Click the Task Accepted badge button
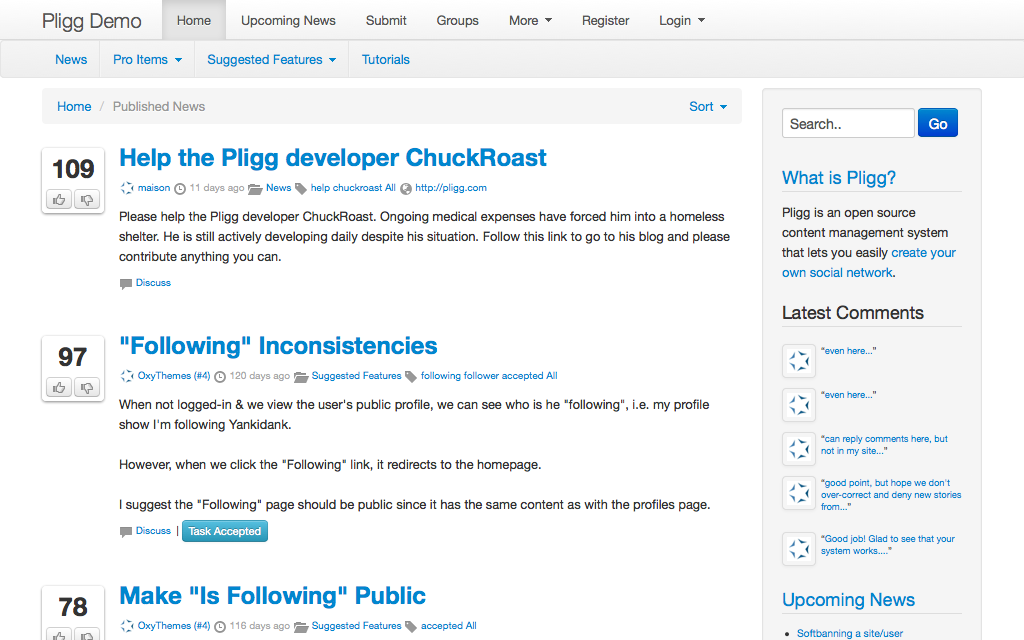Image resolution: width=1024 pixels, height=640 pixels. (225, 532)
